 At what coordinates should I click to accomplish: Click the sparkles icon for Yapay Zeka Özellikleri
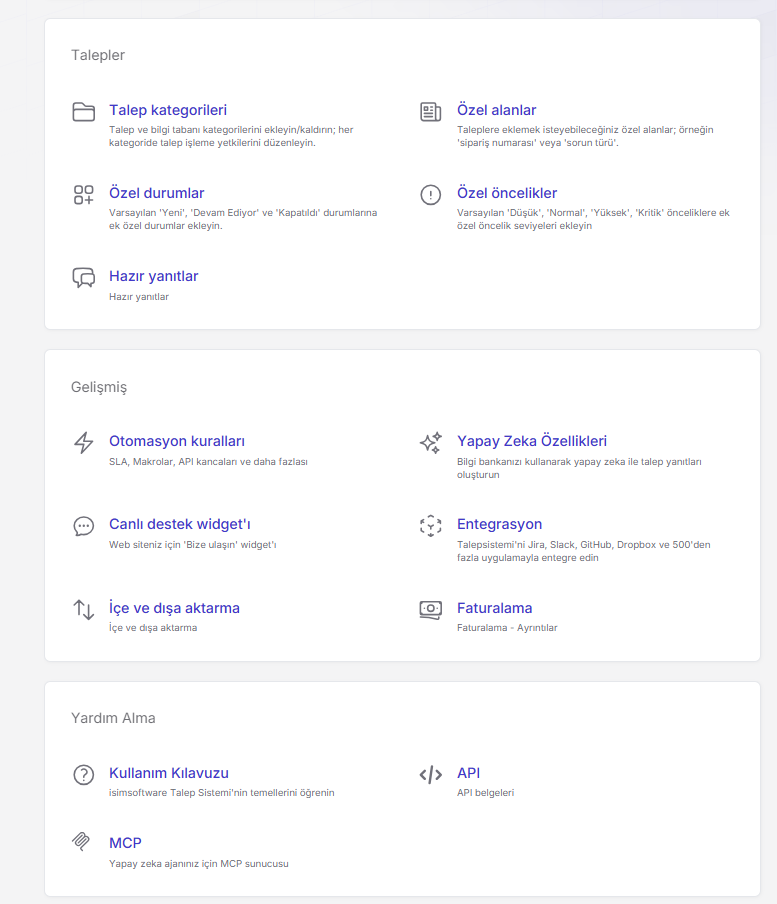coord(431,443)
